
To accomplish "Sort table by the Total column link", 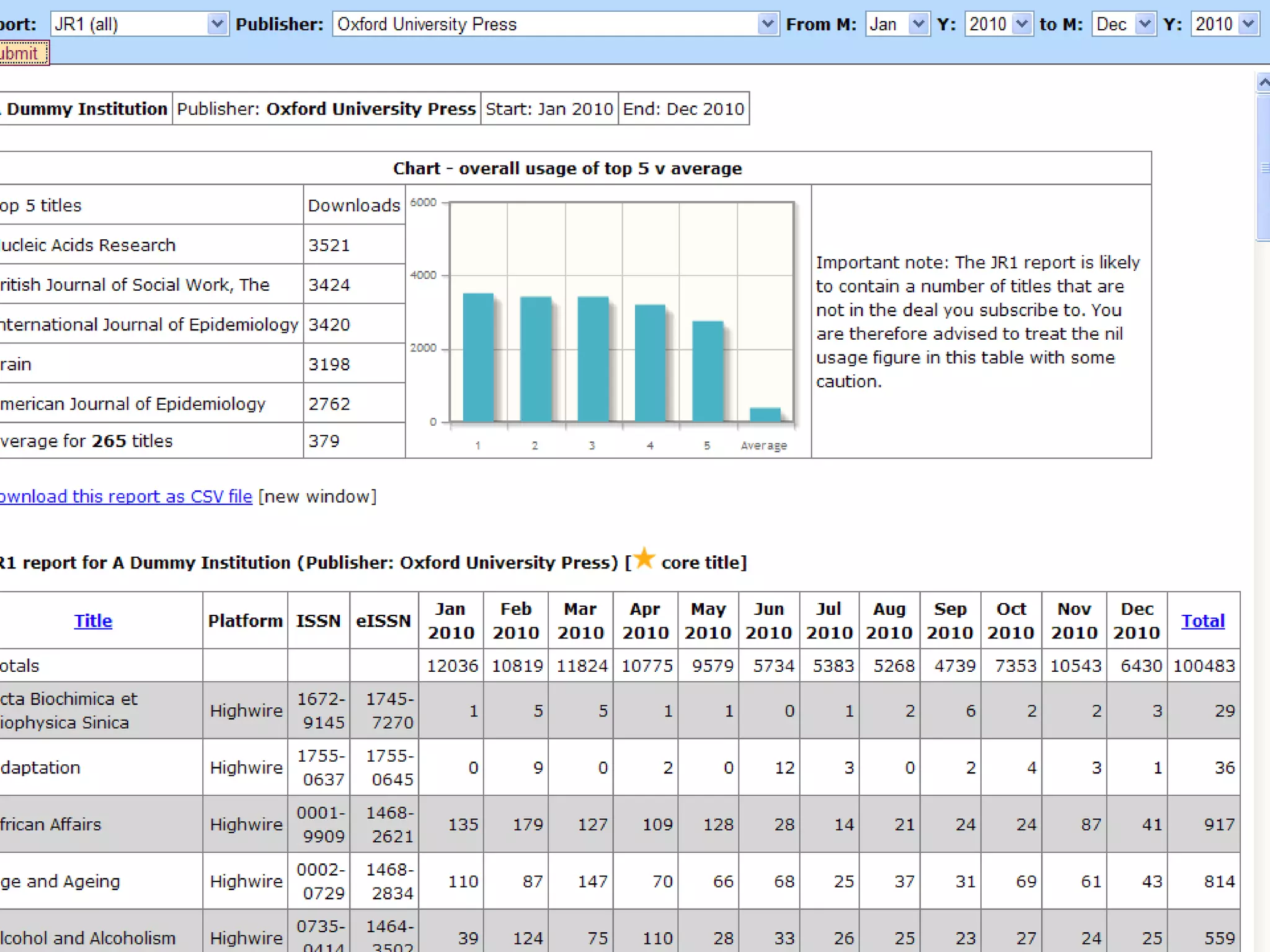I will (1202, 620).
